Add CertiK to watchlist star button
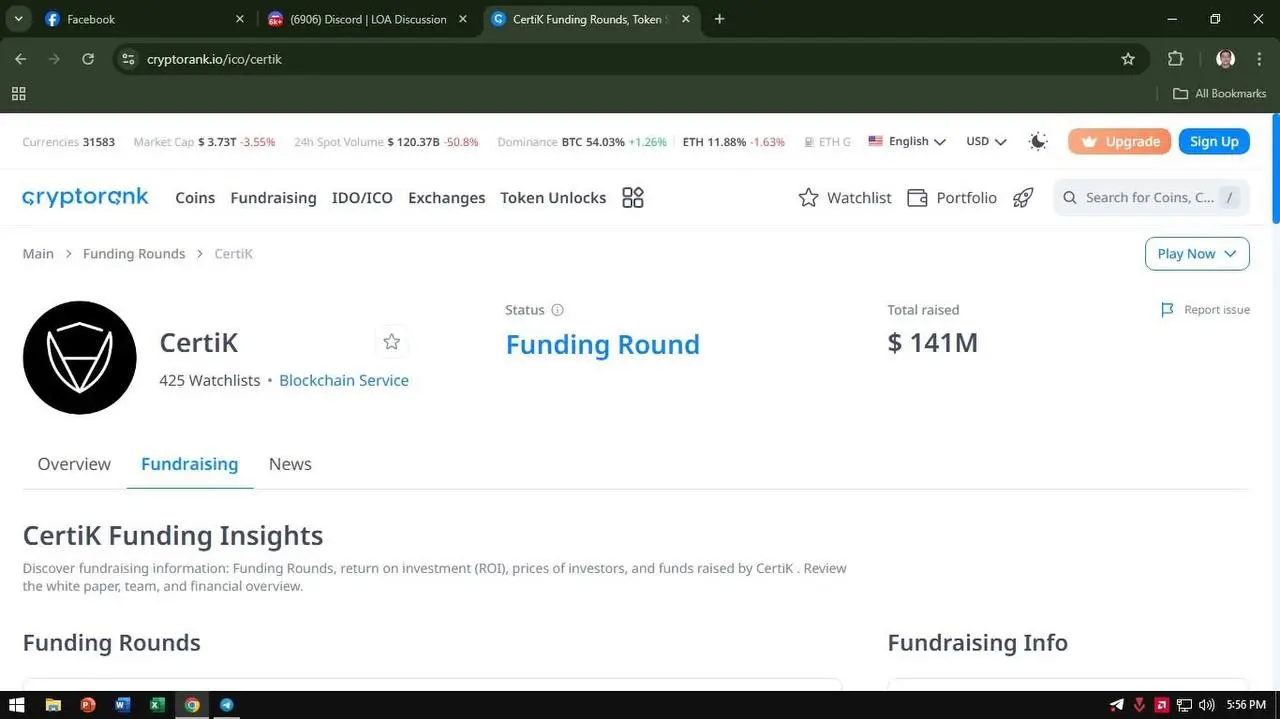The image size is (1280, 719). 392,342
